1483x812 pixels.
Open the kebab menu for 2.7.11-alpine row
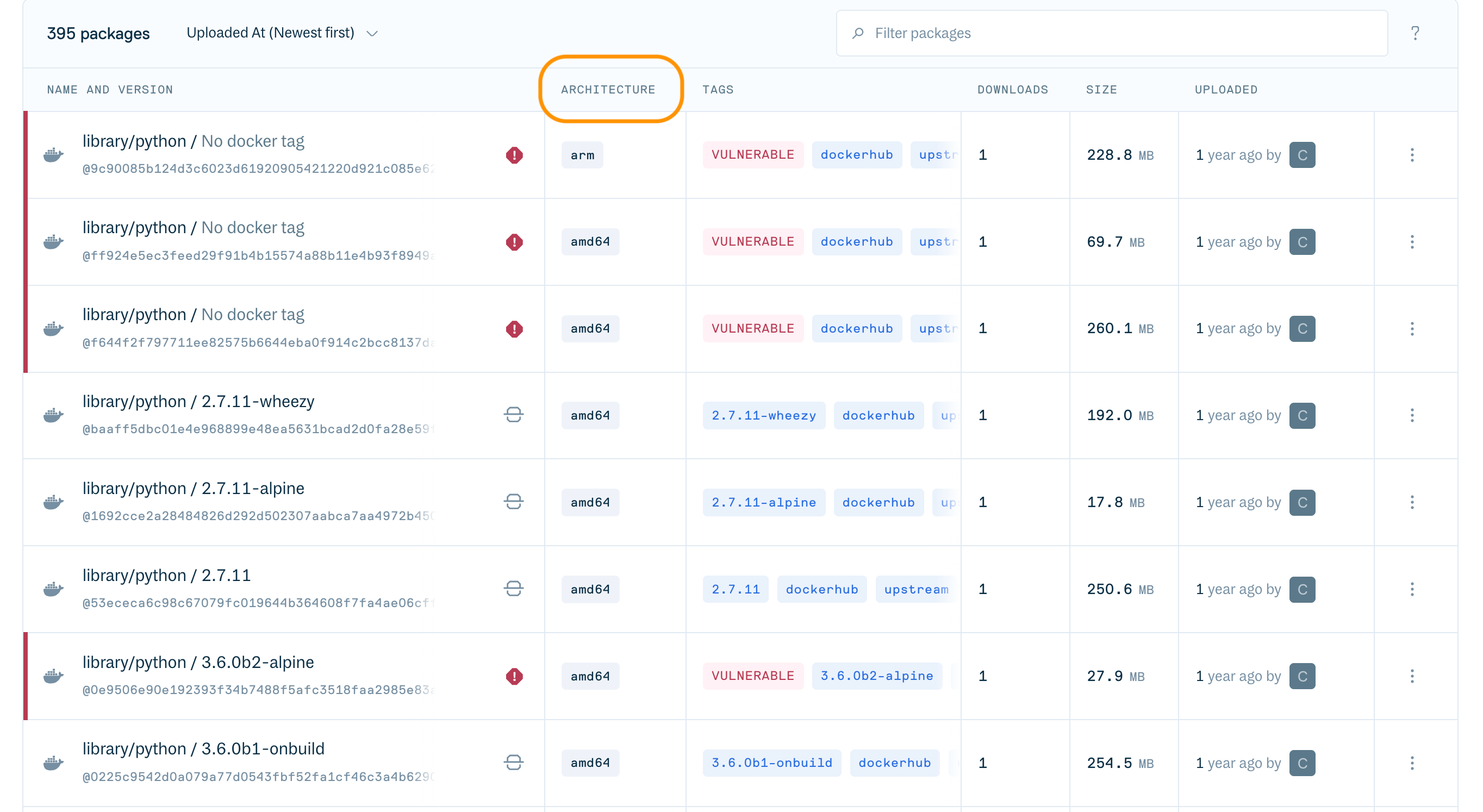point(1412,502)
